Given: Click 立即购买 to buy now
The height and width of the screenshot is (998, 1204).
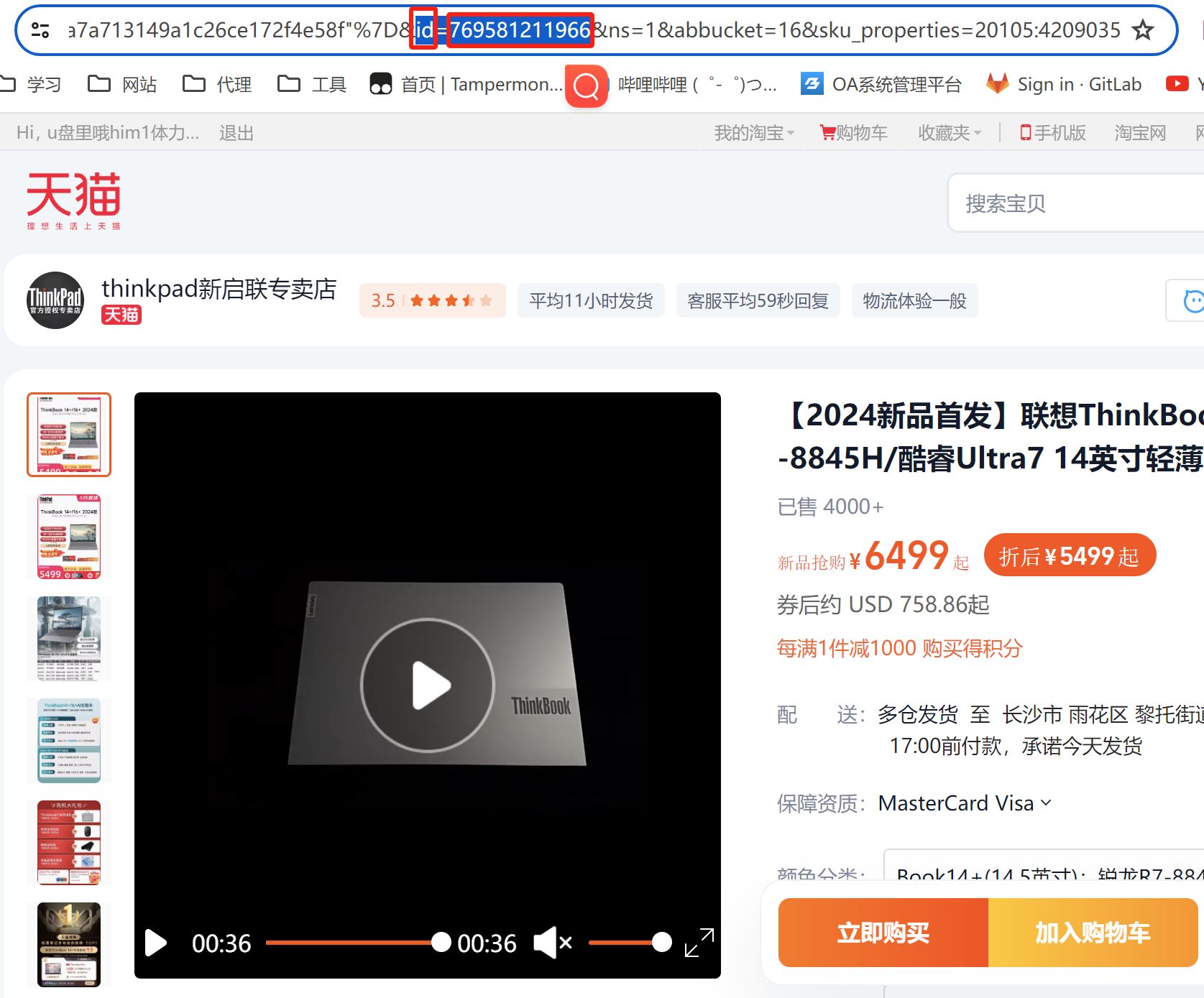Looking at the screenshot, I should click(x=883, y=933).
